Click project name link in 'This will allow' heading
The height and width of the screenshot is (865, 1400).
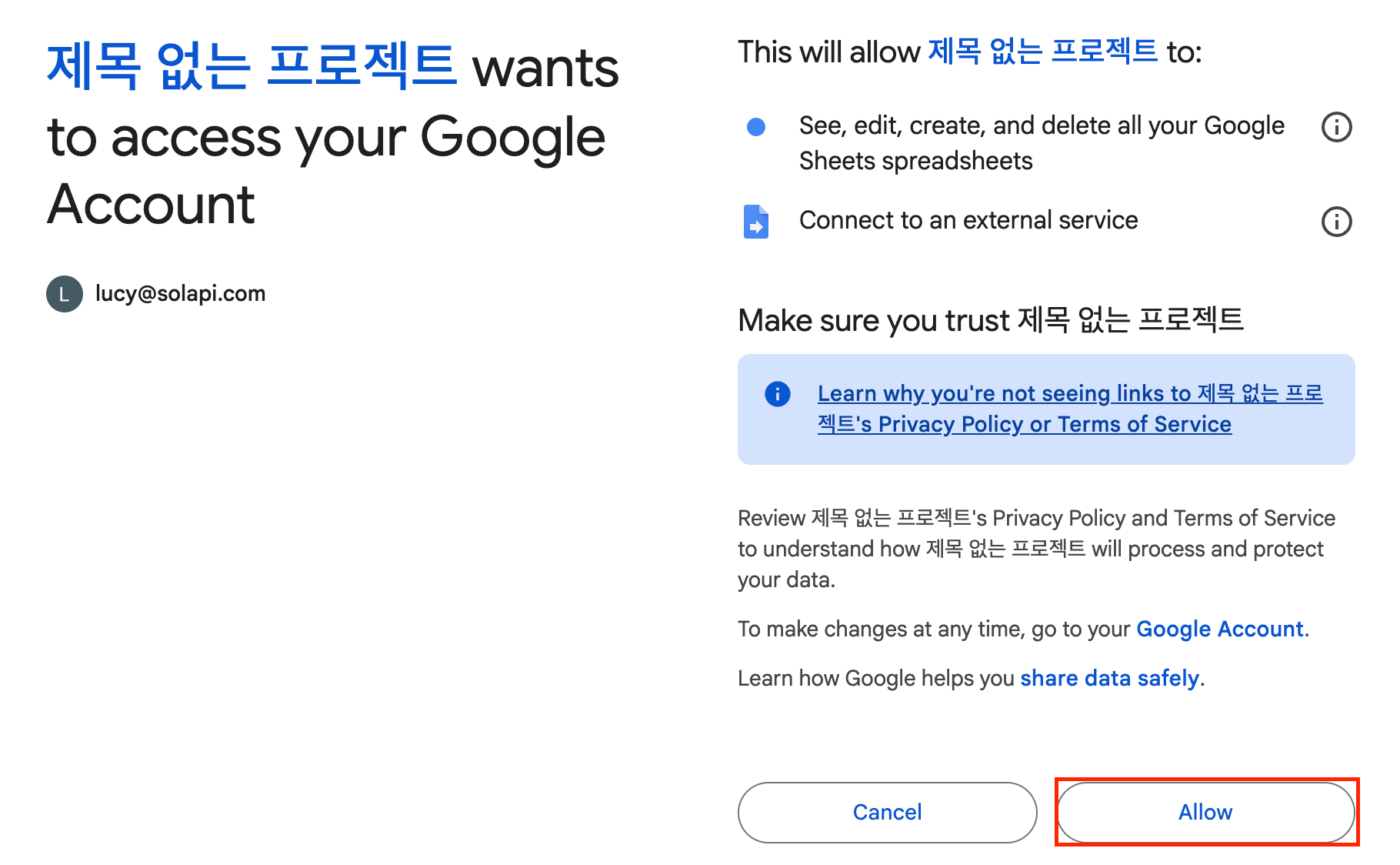pos(1042,52)
